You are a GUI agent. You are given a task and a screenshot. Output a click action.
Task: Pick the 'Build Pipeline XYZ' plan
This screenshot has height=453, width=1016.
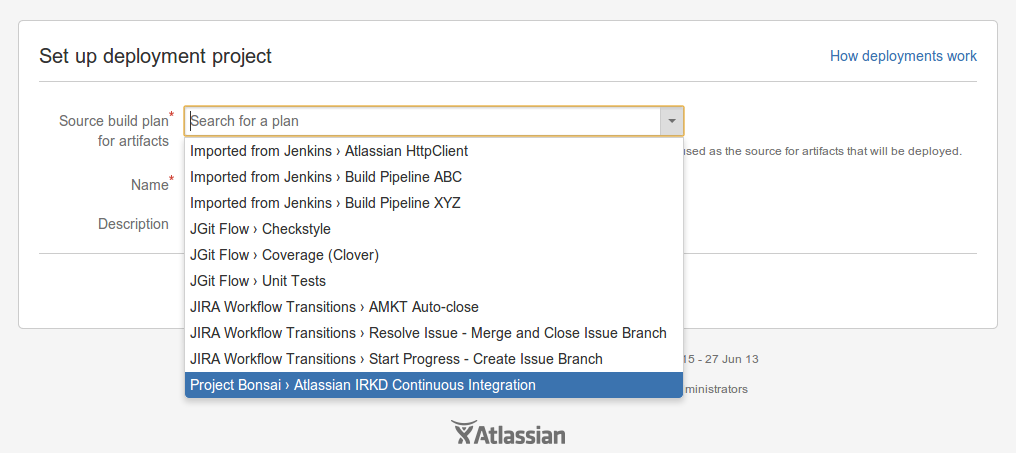coord(325,203)
